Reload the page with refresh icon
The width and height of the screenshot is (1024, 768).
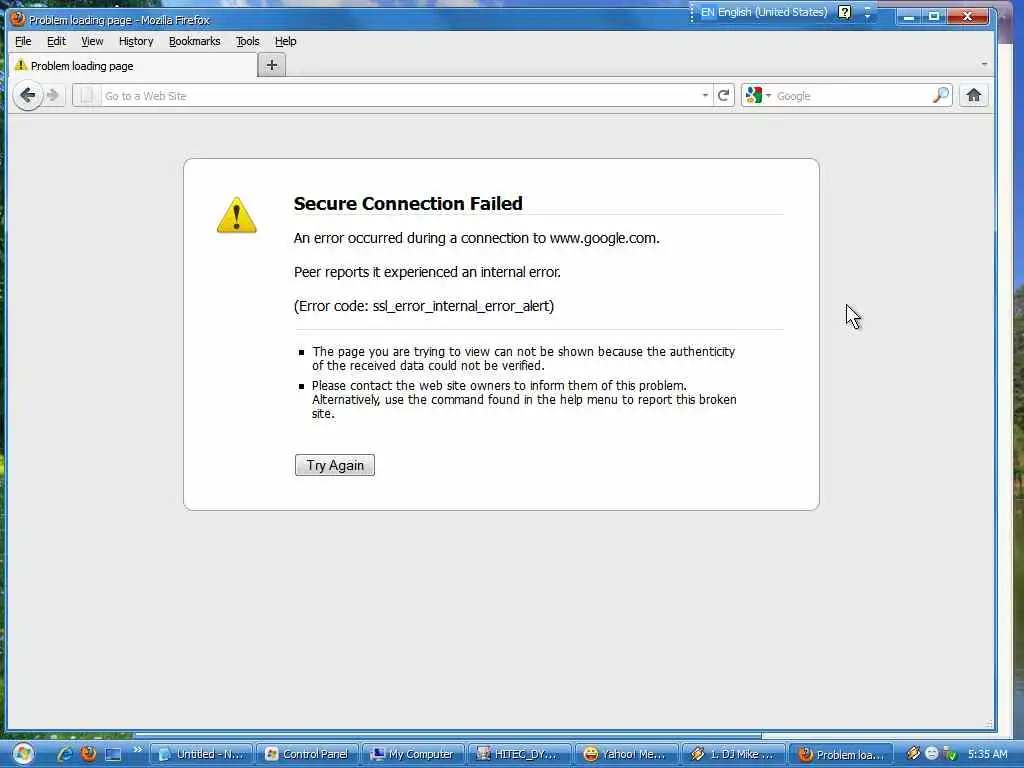[x=724, y=96]
